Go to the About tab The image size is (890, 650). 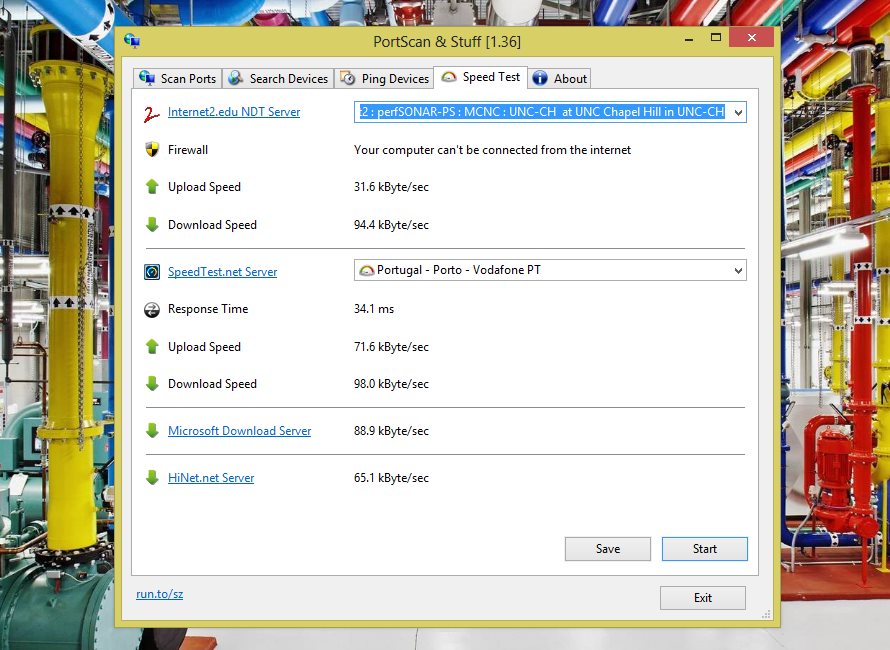tap(560, 78)
